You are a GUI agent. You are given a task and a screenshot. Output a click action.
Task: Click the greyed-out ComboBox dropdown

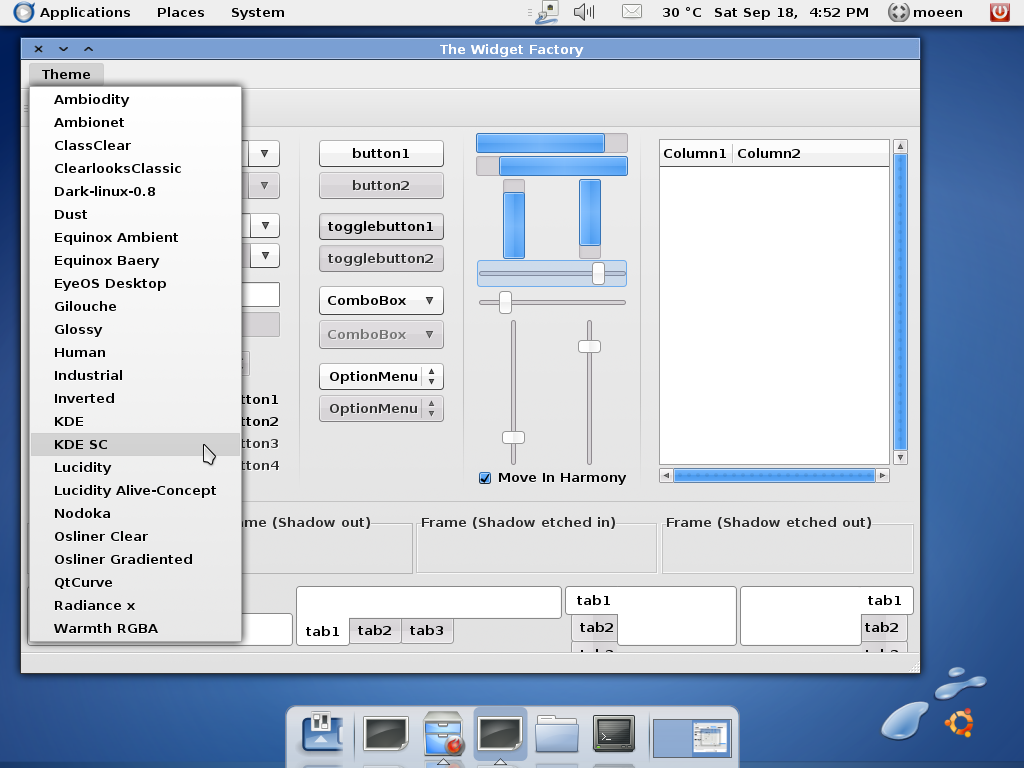click(381, 334)
